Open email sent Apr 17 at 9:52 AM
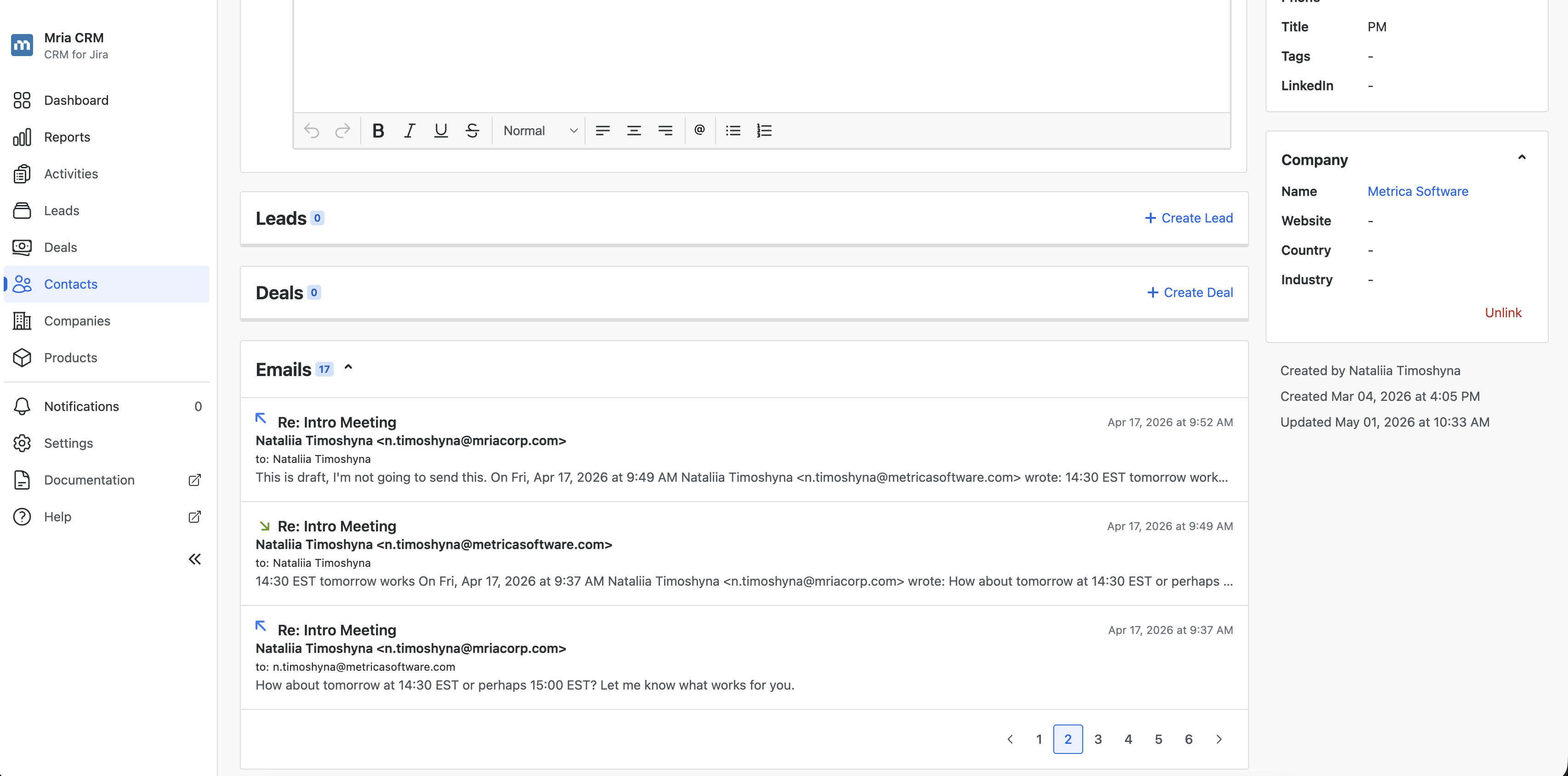Viewport: 1568px width, 776px height. pyautogui.click(x=744, y=450)
